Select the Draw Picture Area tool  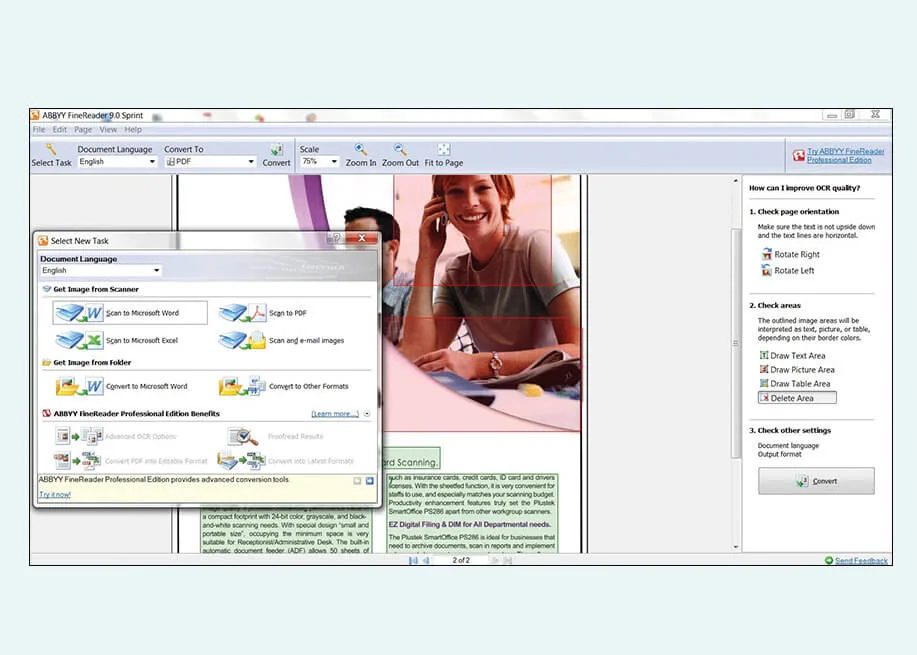[x=797, y=370]
